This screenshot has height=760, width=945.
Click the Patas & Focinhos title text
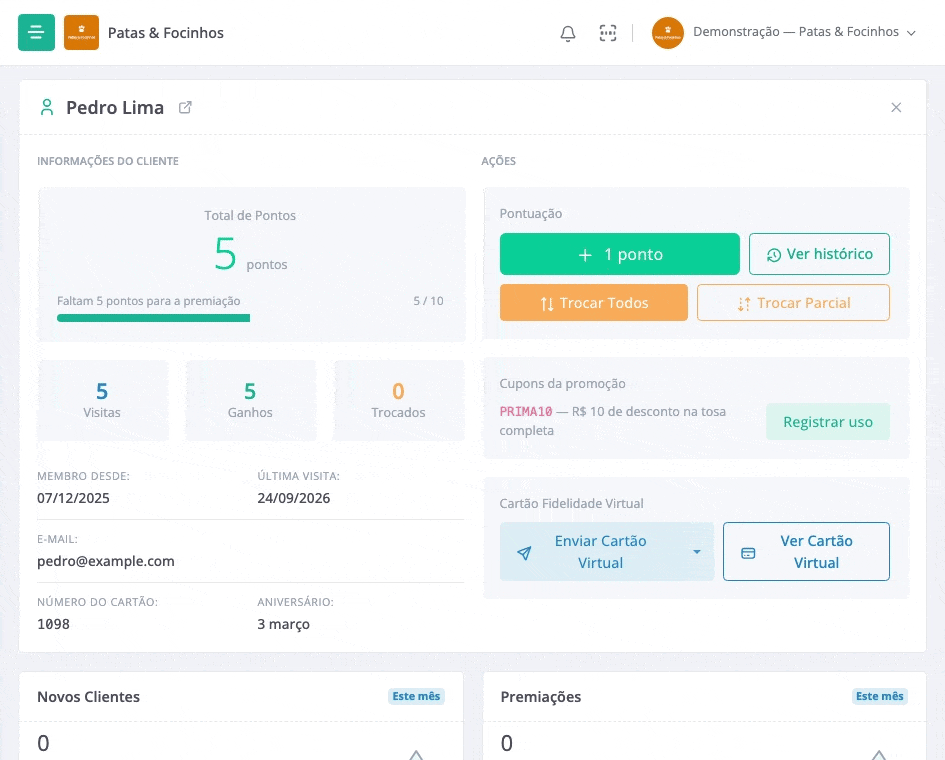coord(166,33)
